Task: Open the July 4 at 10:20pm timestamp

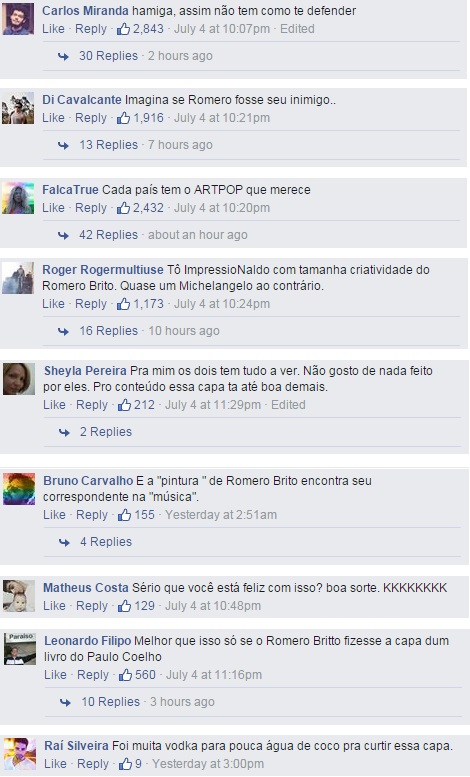Action: tap(222, 208)
